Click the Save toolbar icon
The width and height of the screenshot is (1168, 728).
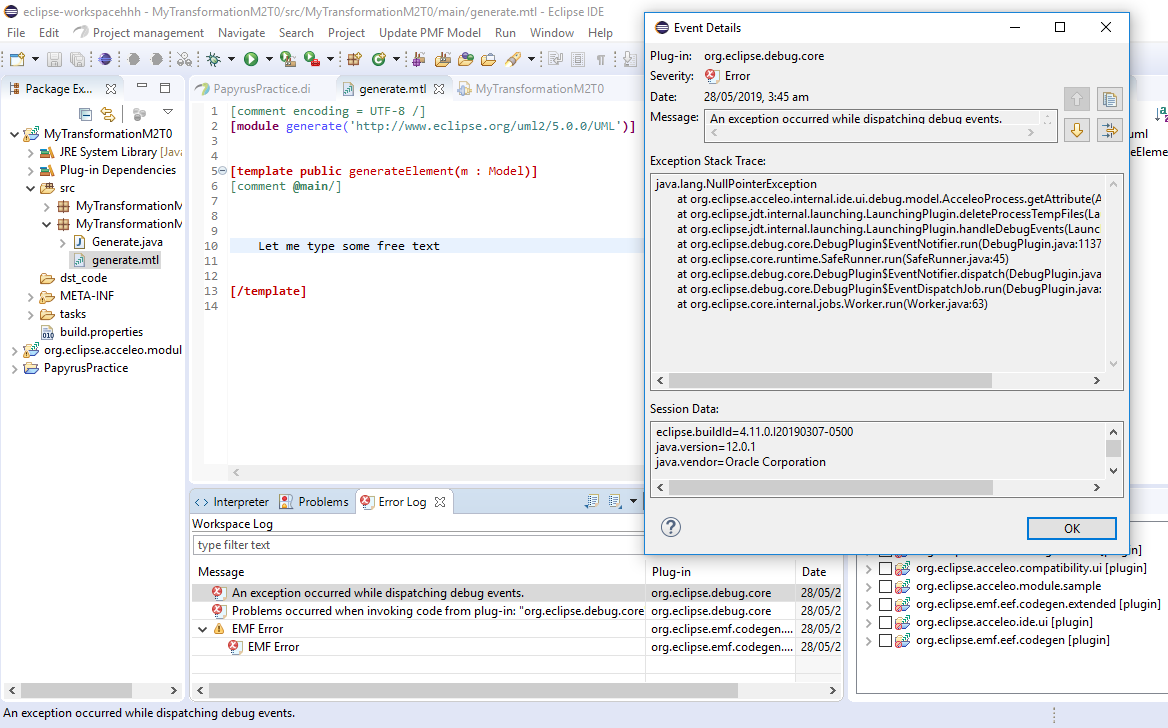54,59
